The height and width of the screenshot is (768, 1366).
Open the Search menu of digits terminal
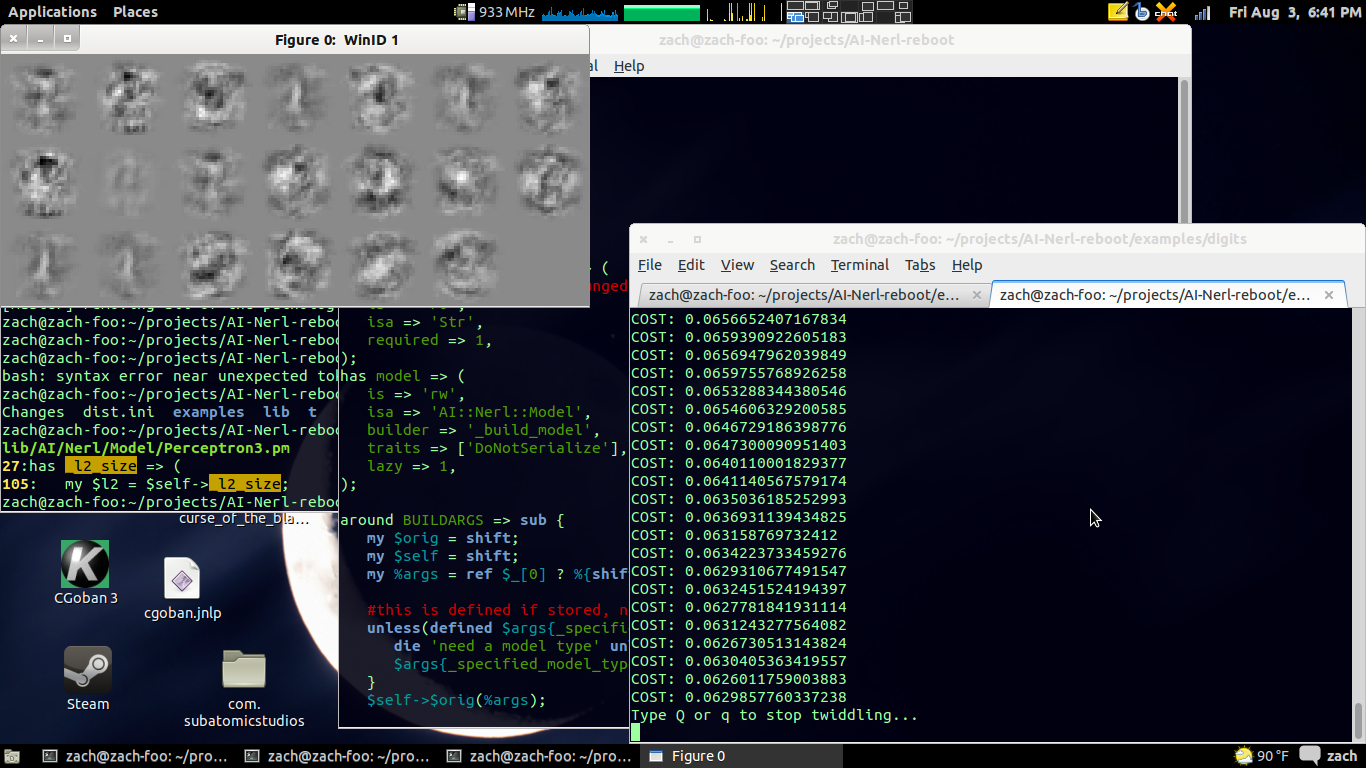(792, 265)
